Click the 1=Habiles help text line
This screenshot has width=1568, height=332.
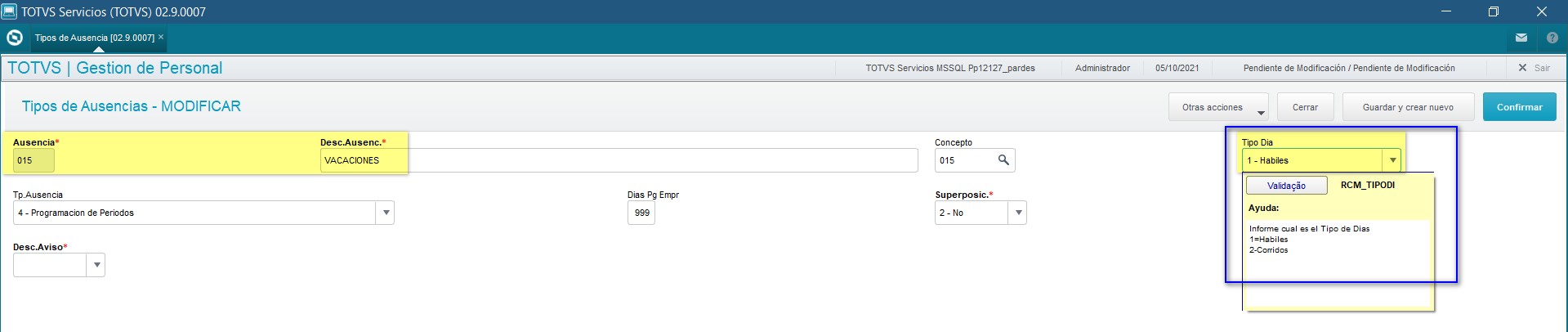(1268, 240)
